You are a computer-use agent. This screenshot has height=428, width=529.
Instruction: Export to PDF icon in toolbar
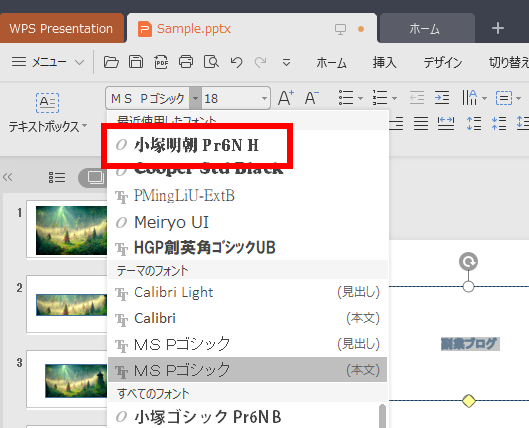tap(161, 62)
